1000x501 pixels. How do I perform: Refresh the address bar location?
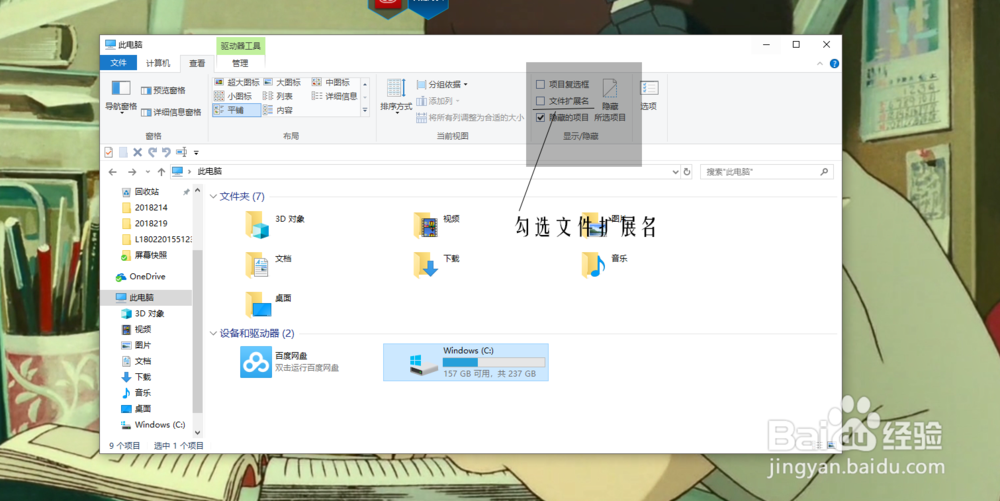point(687,172)
